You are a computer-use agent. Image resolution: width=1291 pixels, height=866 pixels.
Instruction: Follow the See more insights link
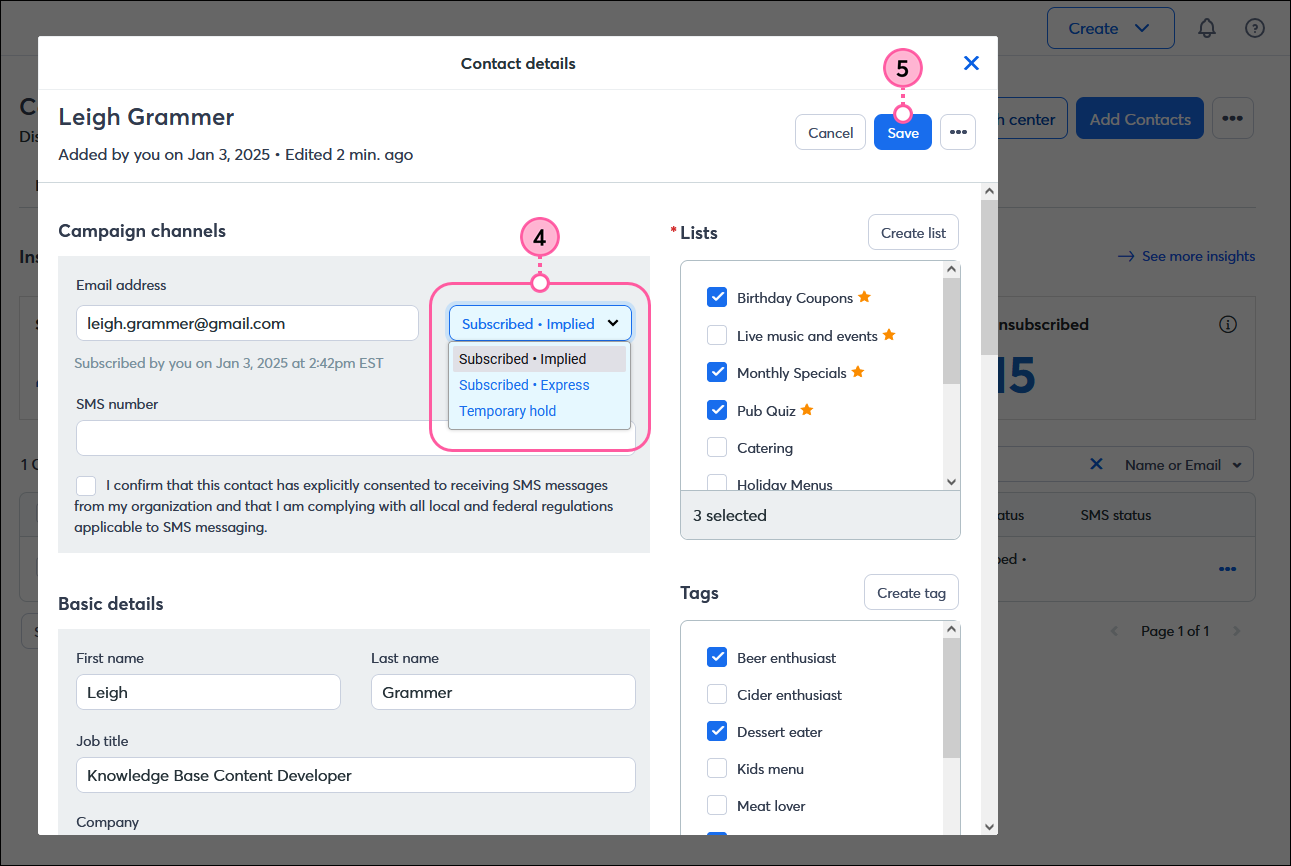1186,256
